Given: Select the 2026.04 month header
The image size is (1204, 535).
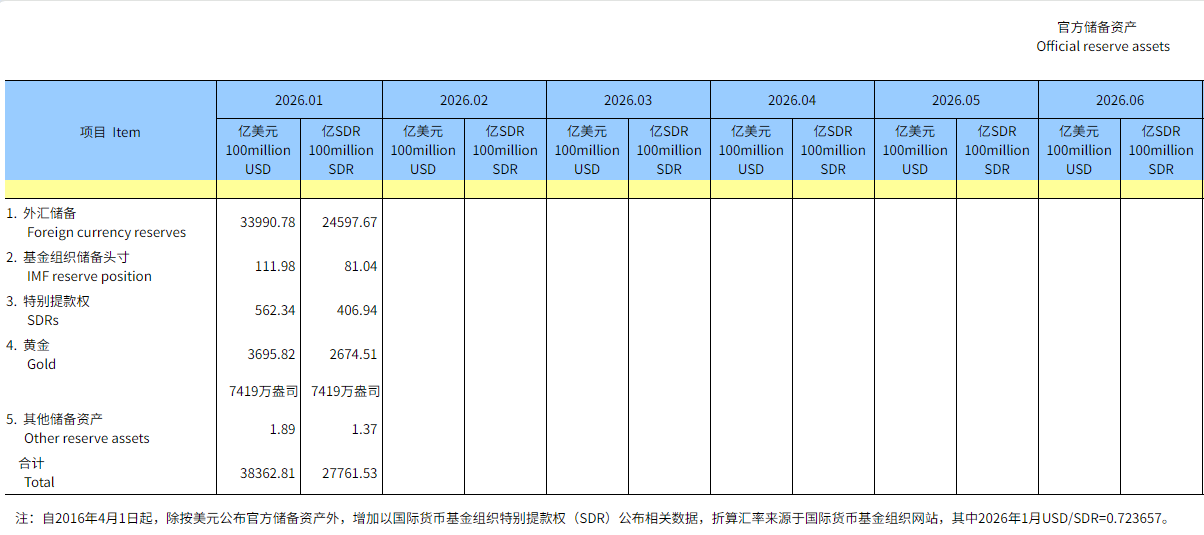Looking at the screenshot, I should [792, 100].
